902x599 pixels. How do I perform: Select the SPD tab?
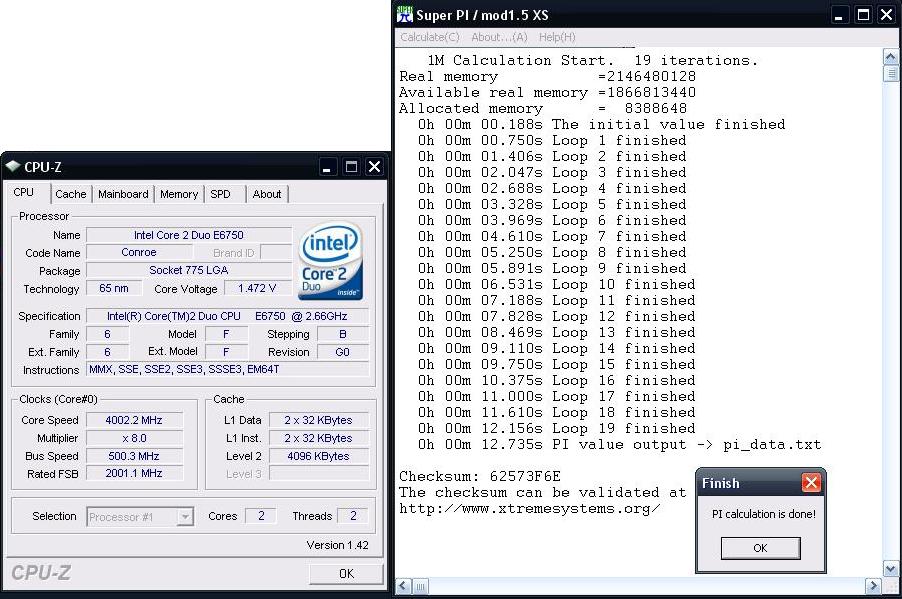pyautogui.click(x=220, y=194)
